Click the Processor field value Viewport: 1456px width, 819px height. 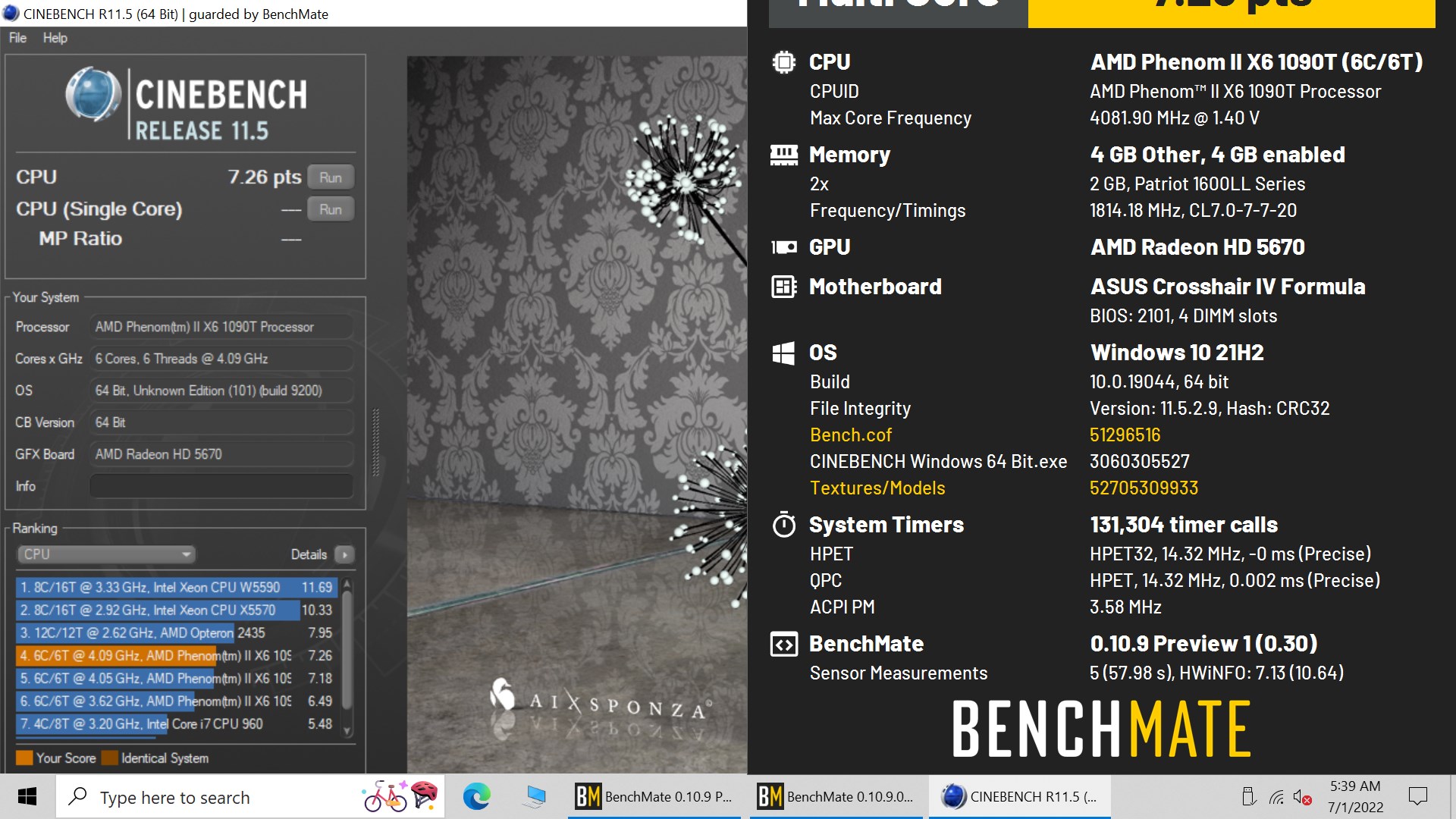(221, 327)
